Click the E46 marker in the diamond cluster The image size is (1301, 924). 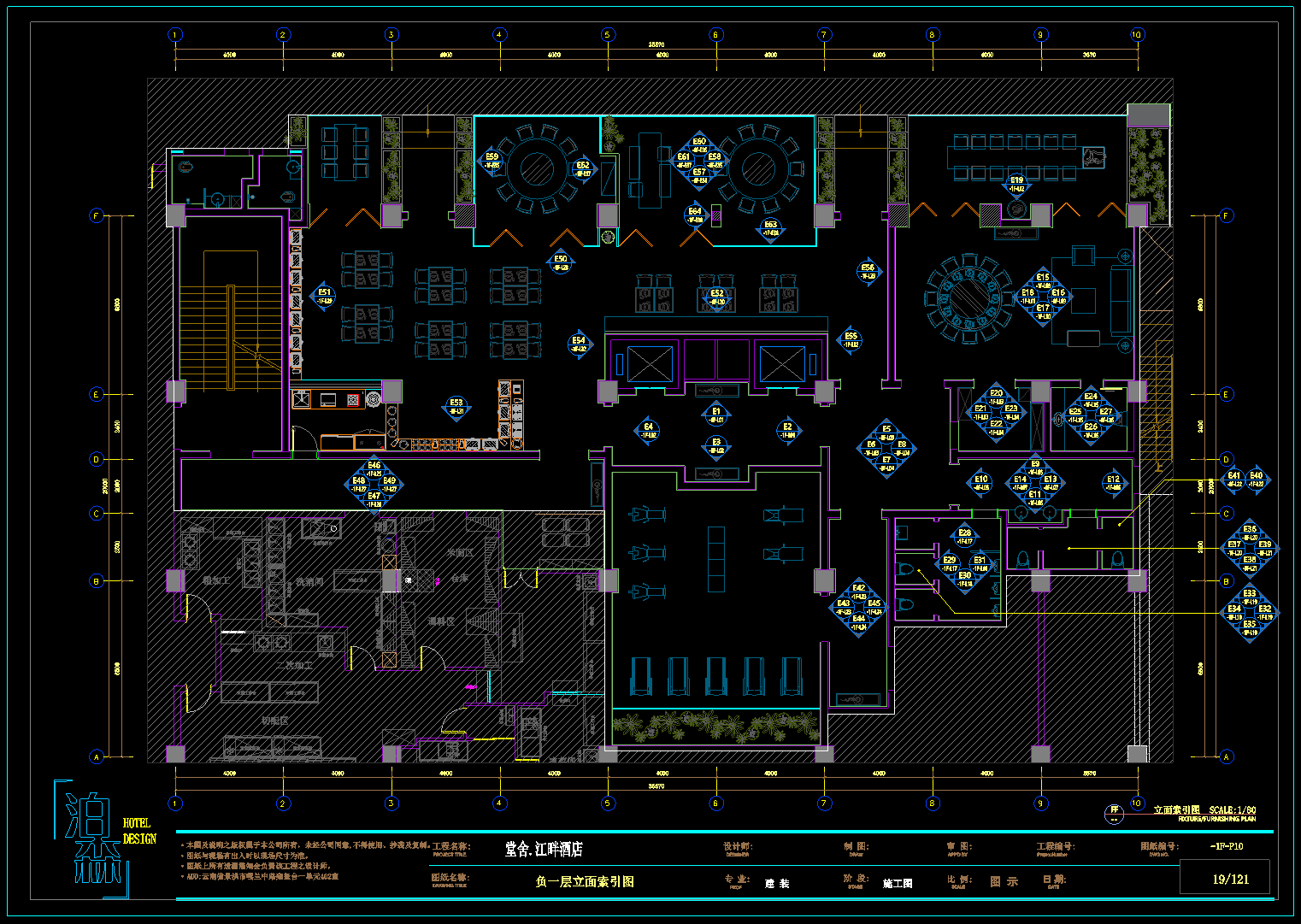point(374,469)
